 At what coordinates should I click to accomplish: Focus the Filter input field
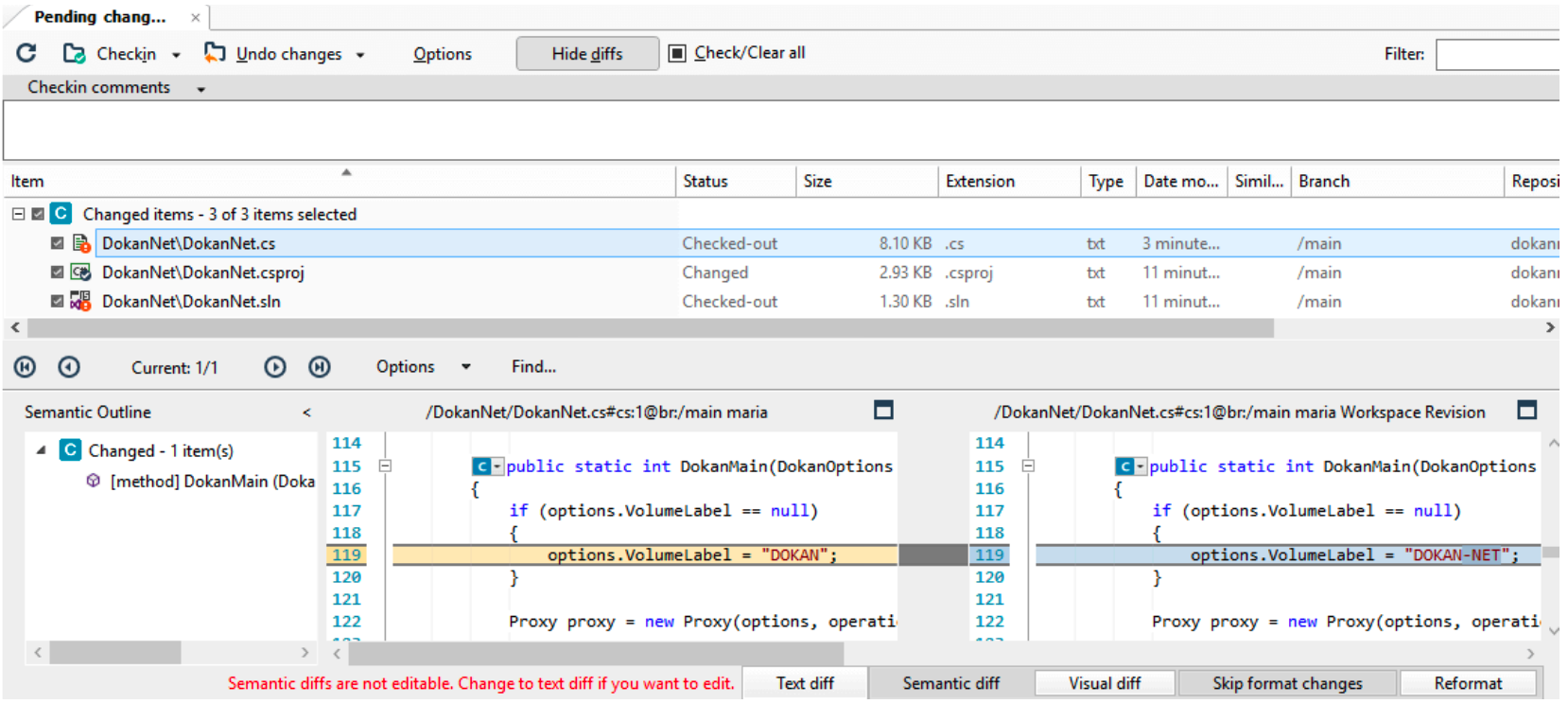coord(1497,54)
